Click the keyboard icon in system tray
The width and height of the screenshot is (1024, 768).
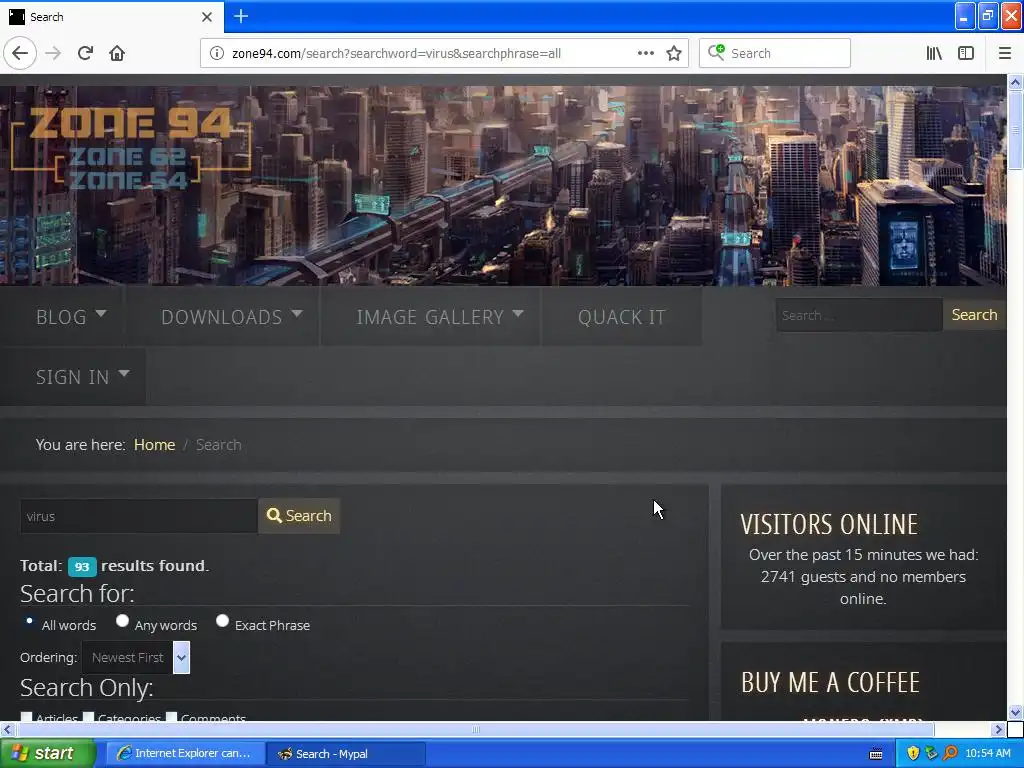coord(876,754)
